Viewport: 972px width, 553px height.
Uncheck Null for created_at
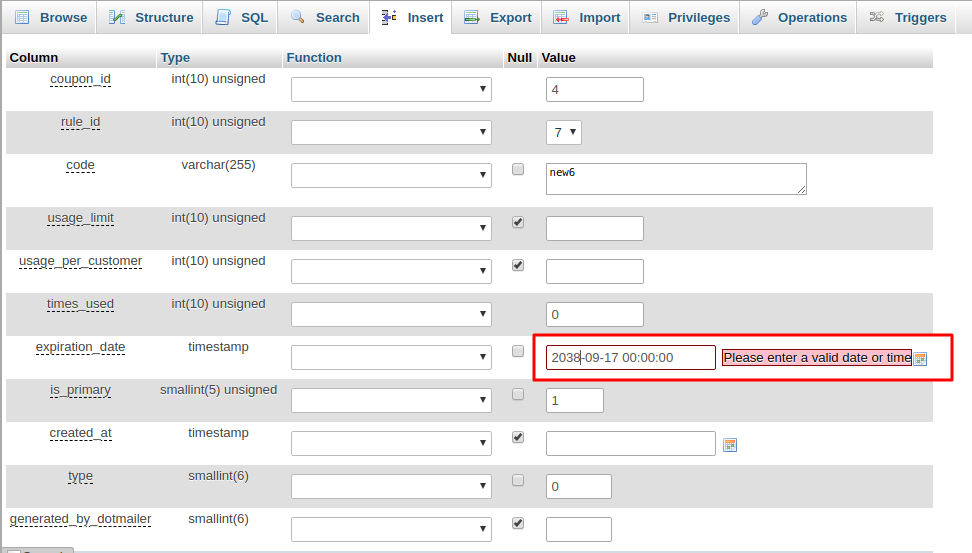tap(518, 437)
